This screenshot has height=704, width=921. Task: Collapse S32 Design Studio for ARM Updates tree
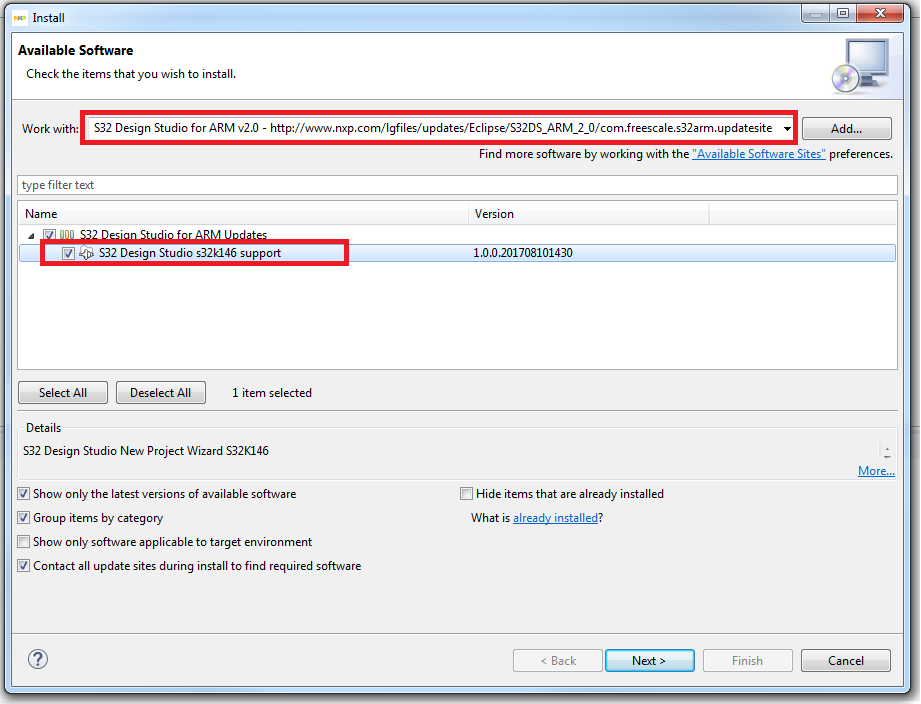pyautogui.click(x=31, y=235)
